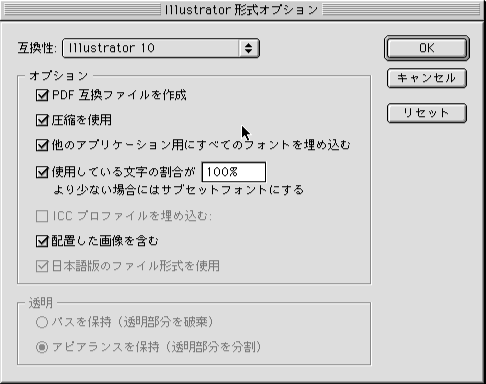Toggle 他のアプリケーション用にすべてのフォントを埋め込む checkbox

pos(42,145)
